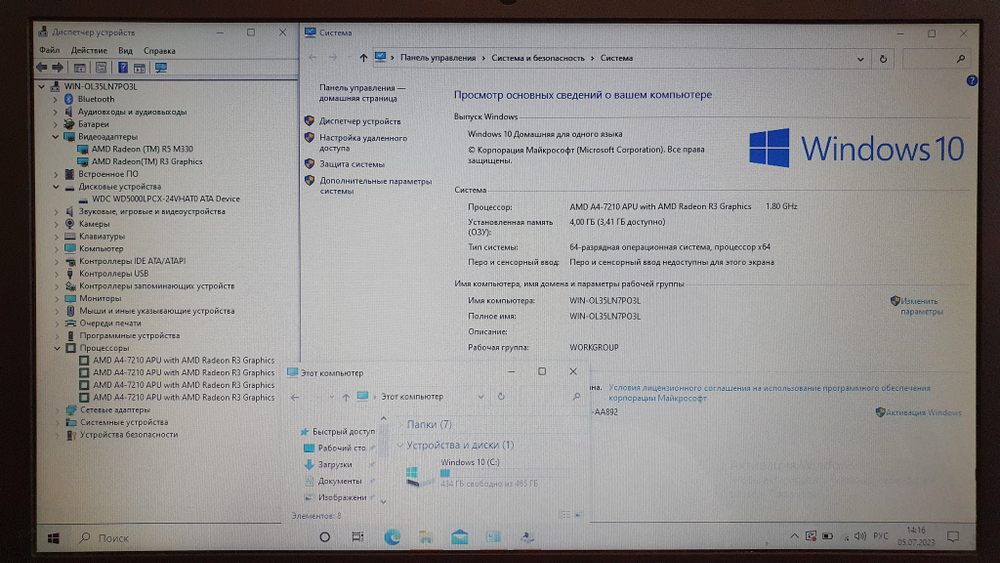Click Панель управления breadcrumb
This screenshot has height=563, width=1000.
click(x=438, y=58)
